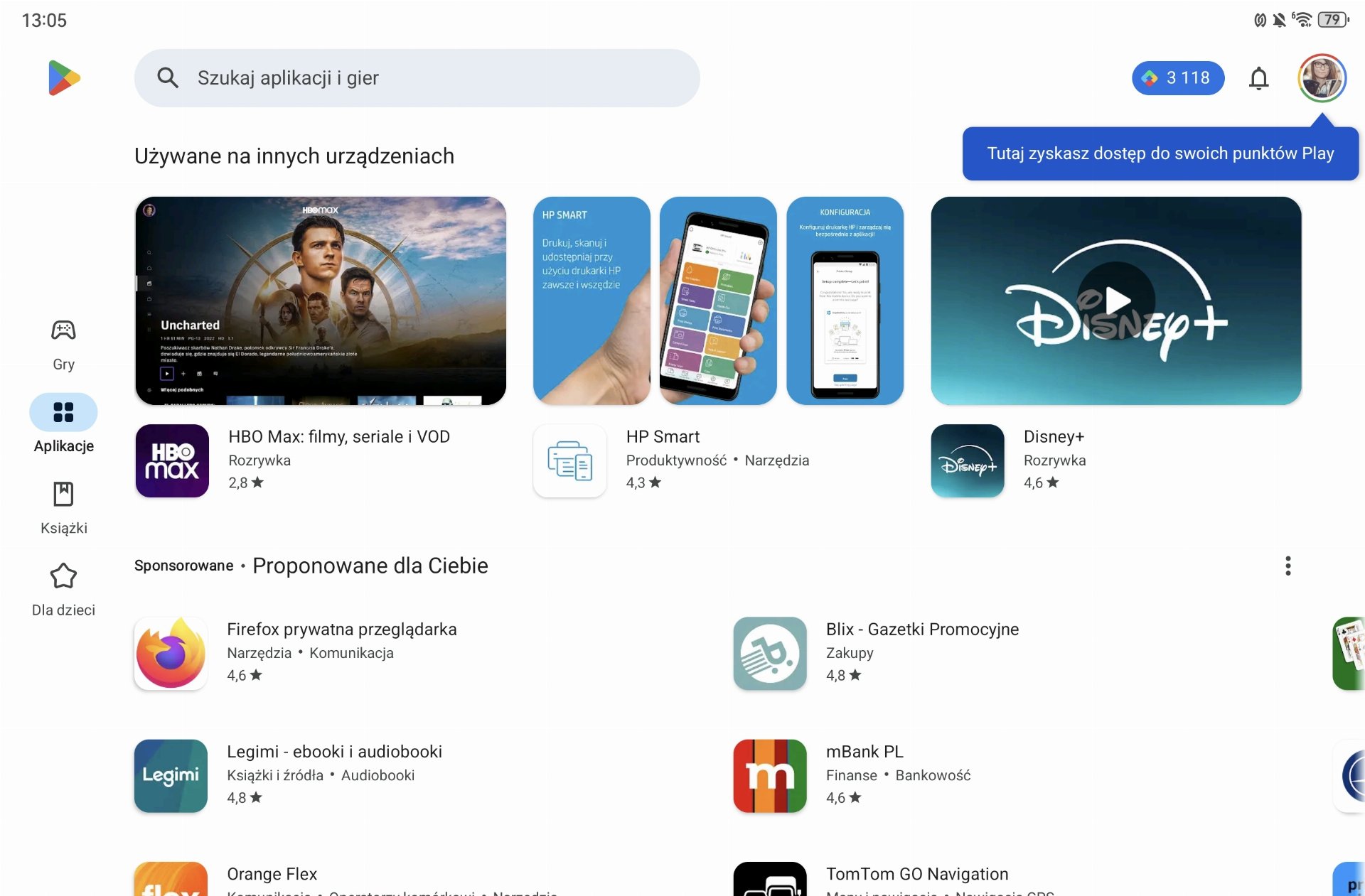Open the Blix Gazetki Promocyjne icon
The height and width of the screenshot is (896, 1365).
[x=770, y=653]
